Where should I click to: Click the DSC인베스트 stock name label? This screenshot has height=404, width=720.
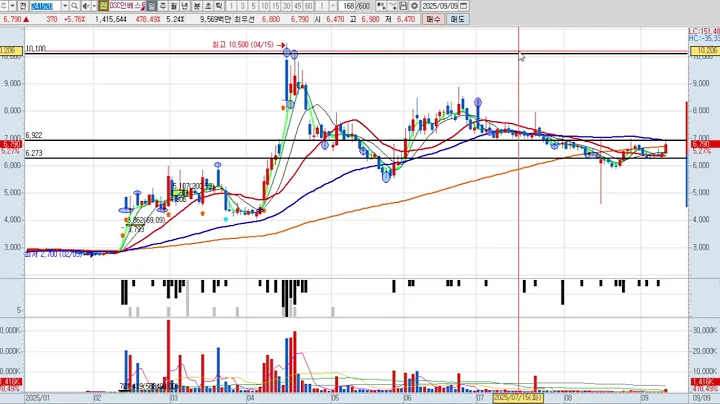127,6
